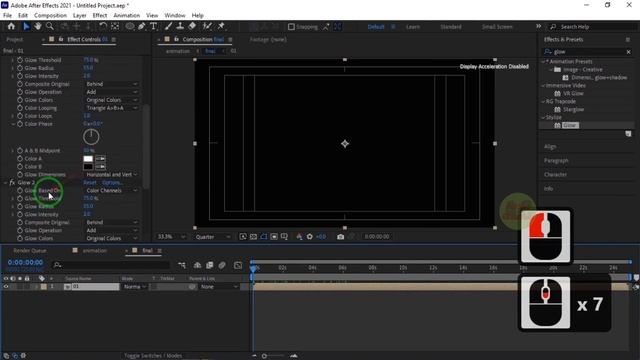640x360 pixels.
Task: Switch to the Project tab
Action: point(15,40)
